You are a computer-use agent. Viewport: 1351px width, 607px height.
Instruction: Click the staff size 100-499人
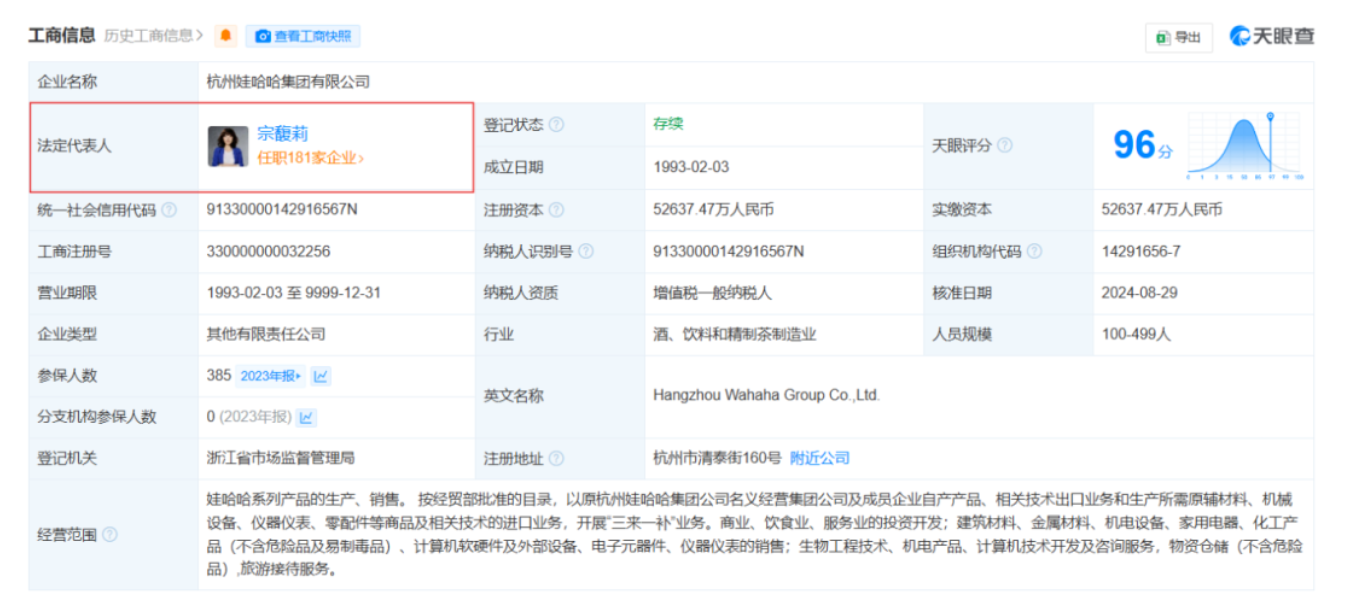pyautogui.click(x=1136, y=334)
